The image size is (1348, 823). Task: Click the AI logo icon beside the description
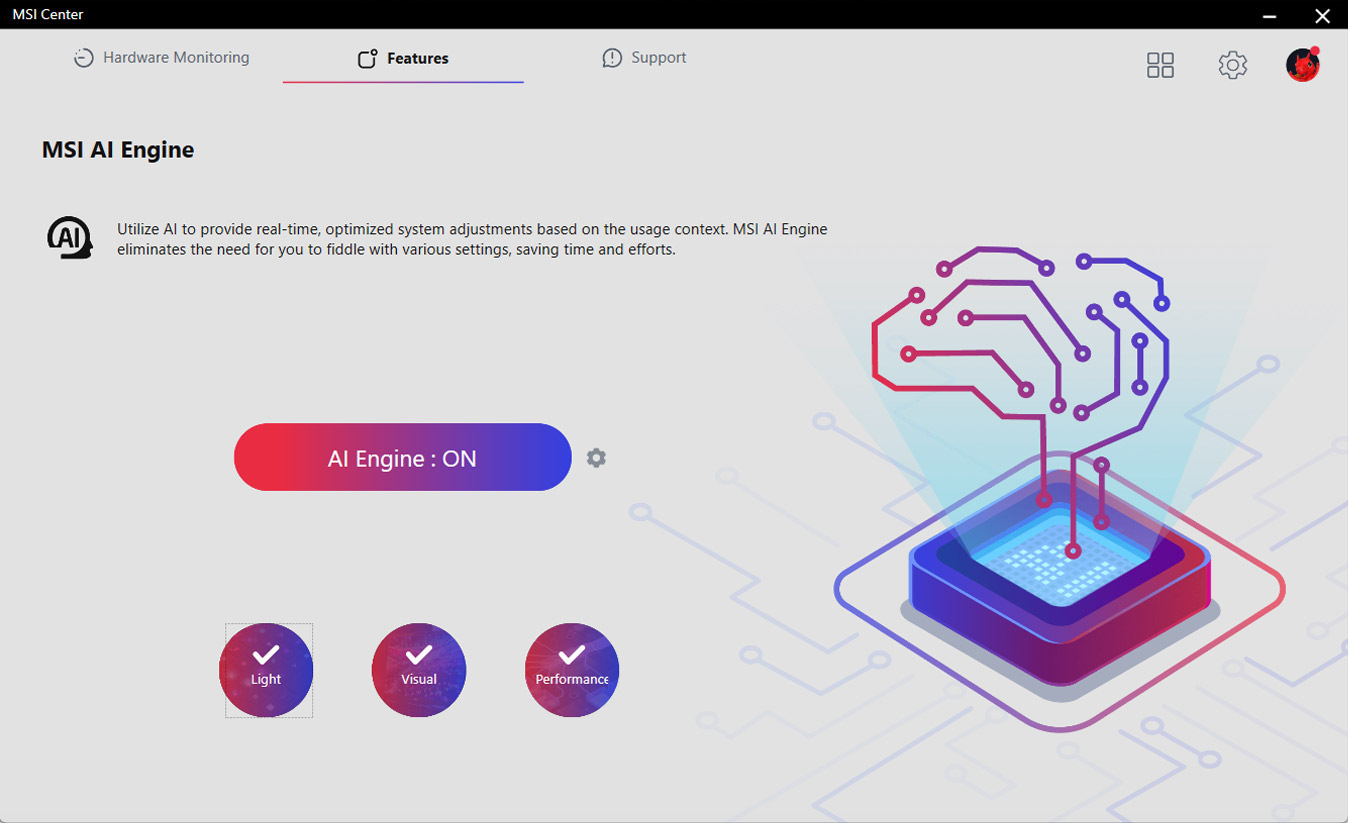68,237
